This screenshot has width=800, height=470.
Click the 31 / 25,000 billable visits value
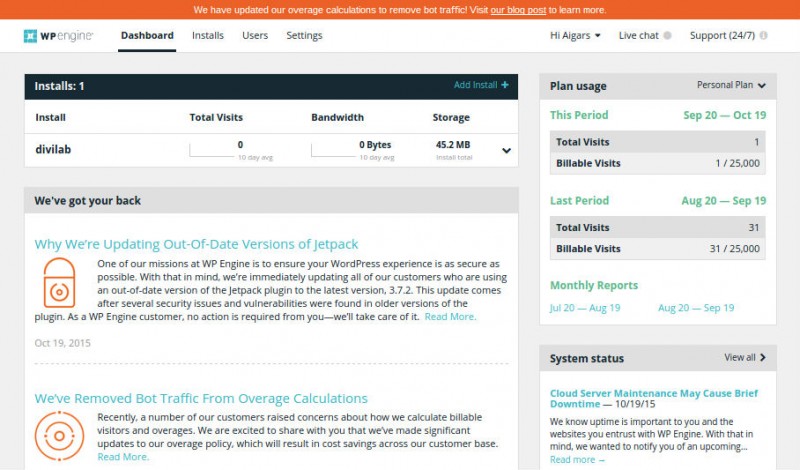tap(734, 249)
